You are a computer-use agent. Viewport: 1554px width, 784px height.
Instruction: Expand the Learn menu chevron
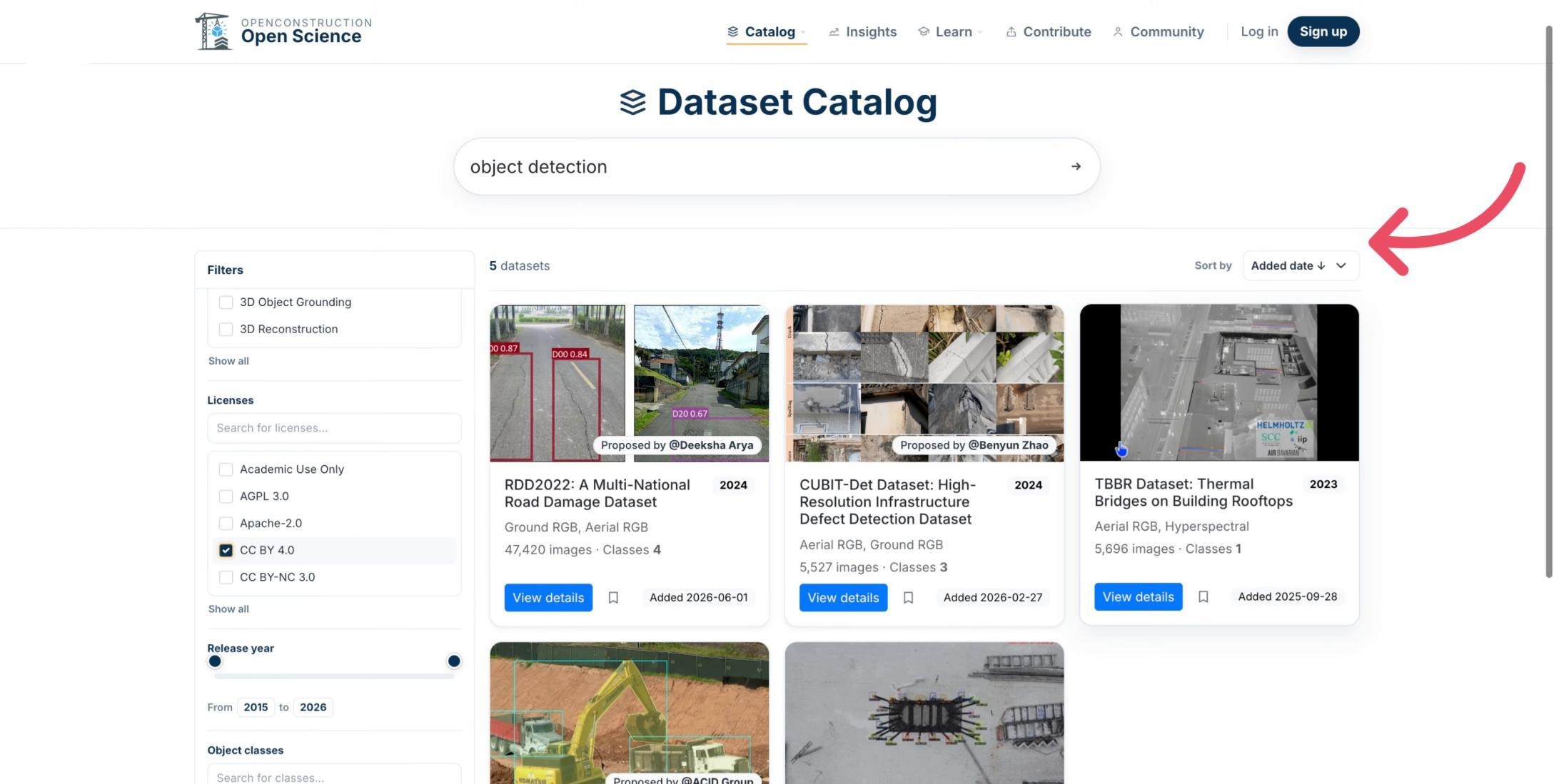click(x=980, y=31)
